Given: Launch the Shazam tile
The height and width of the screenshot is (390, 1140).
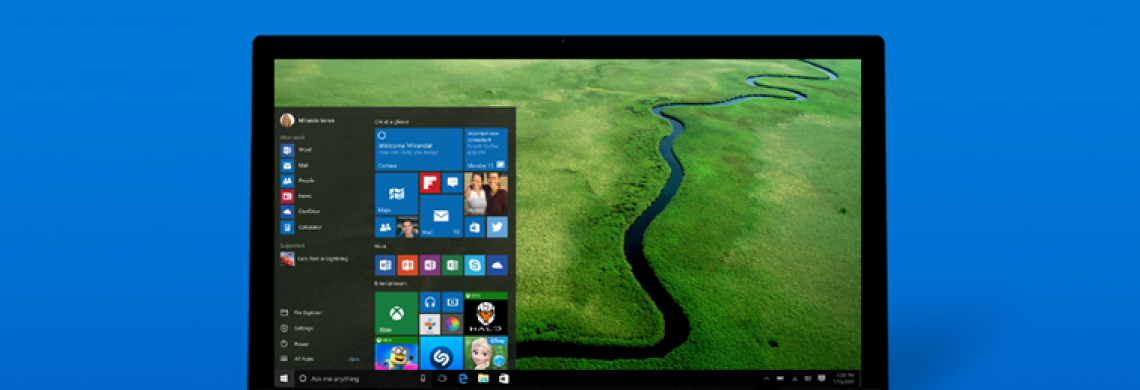Looking at the screenshot, I should [441, 354].
